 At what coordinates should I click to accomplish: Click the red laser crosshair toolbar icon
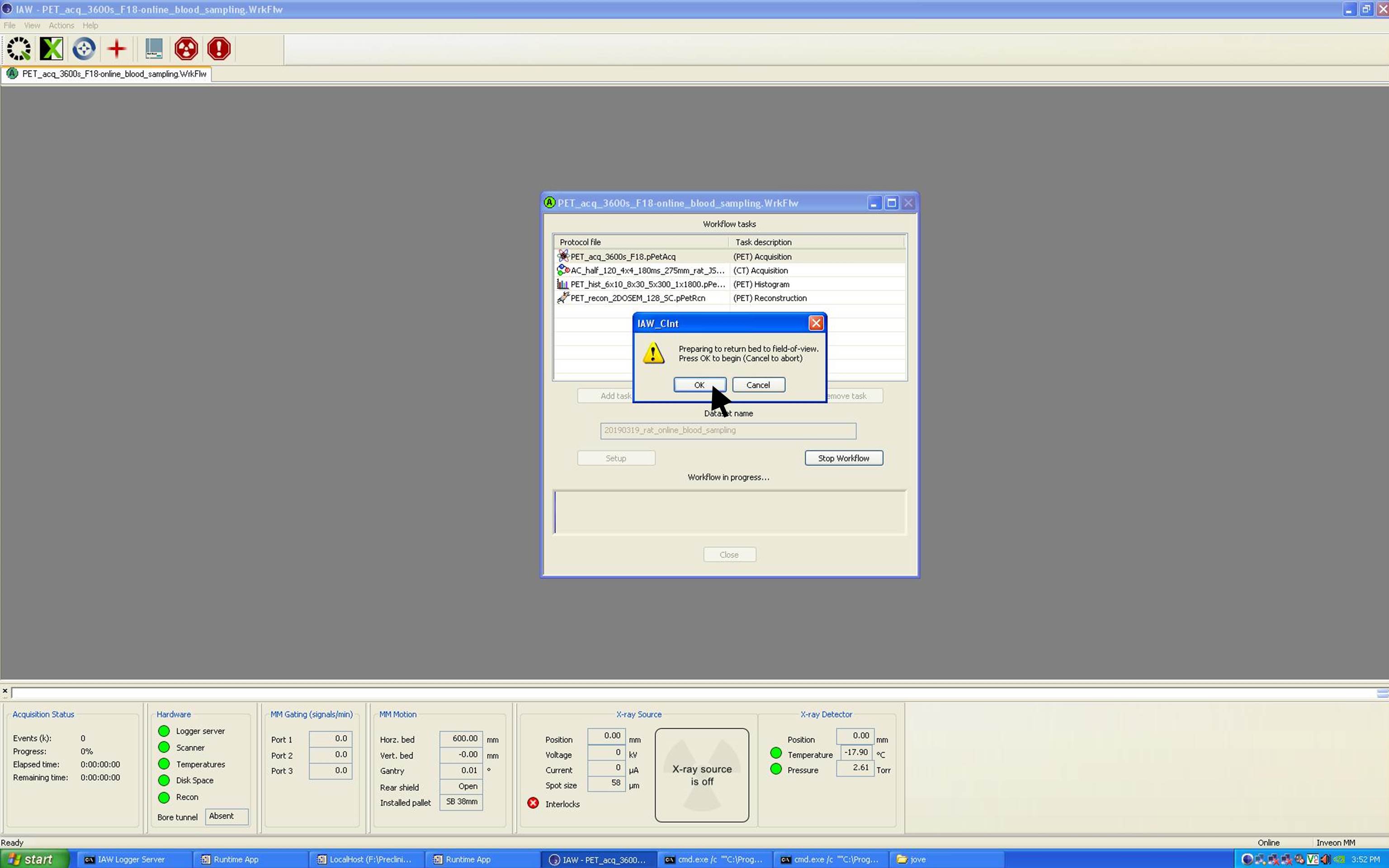(117, 49)
